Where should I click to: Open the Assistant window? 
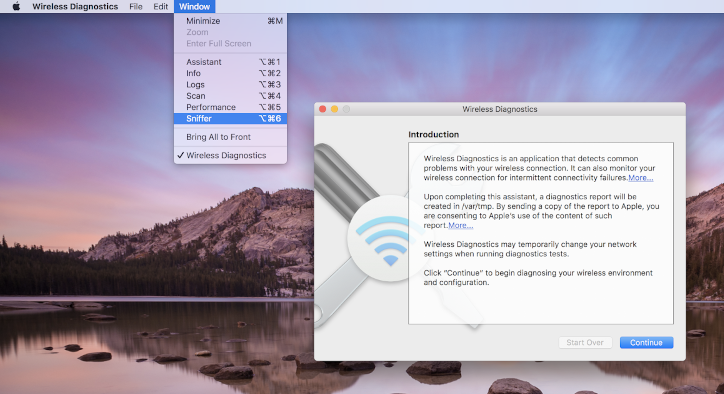230,62
